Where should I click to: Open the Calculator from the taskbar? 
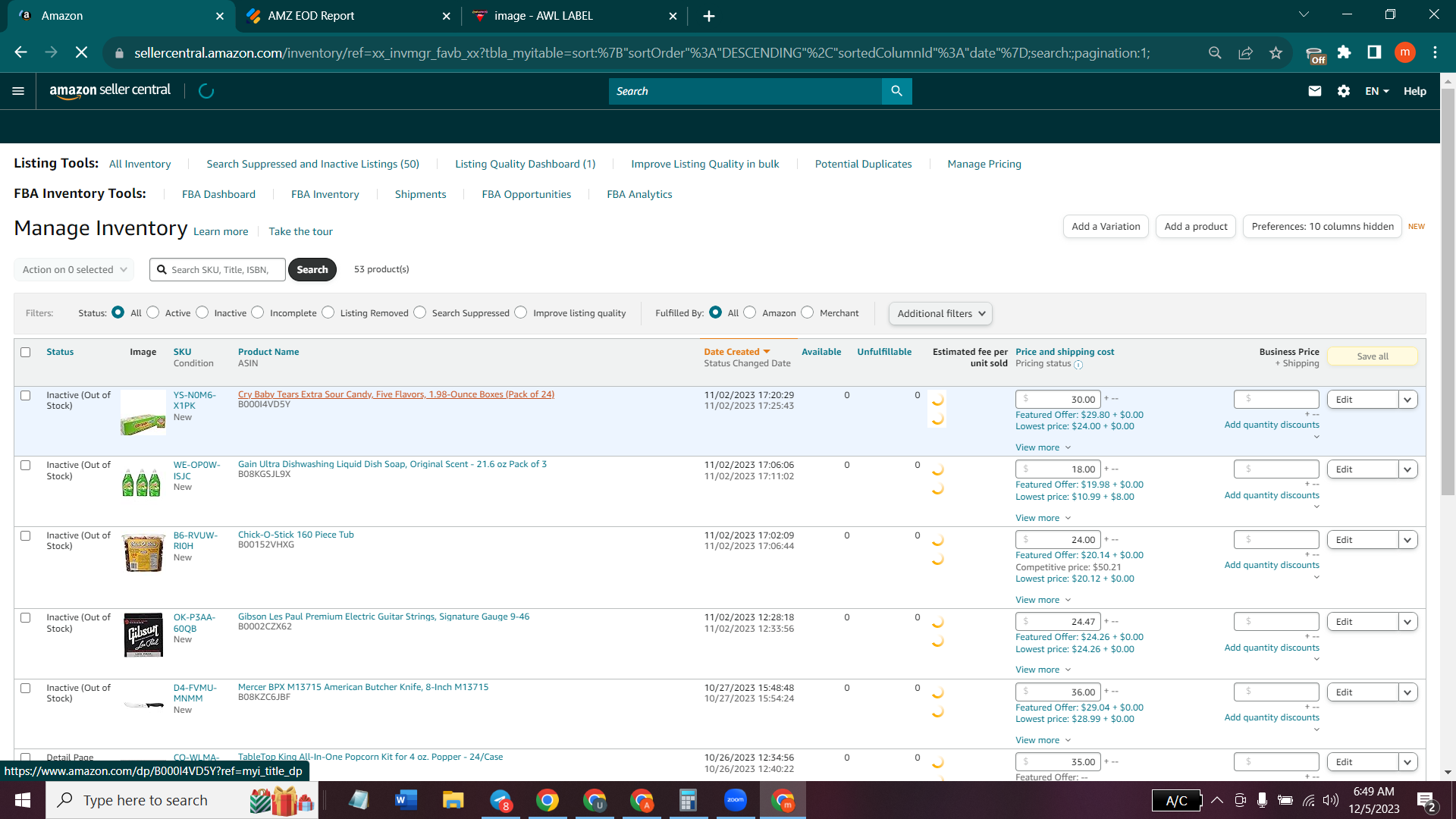tap(689, 800)
